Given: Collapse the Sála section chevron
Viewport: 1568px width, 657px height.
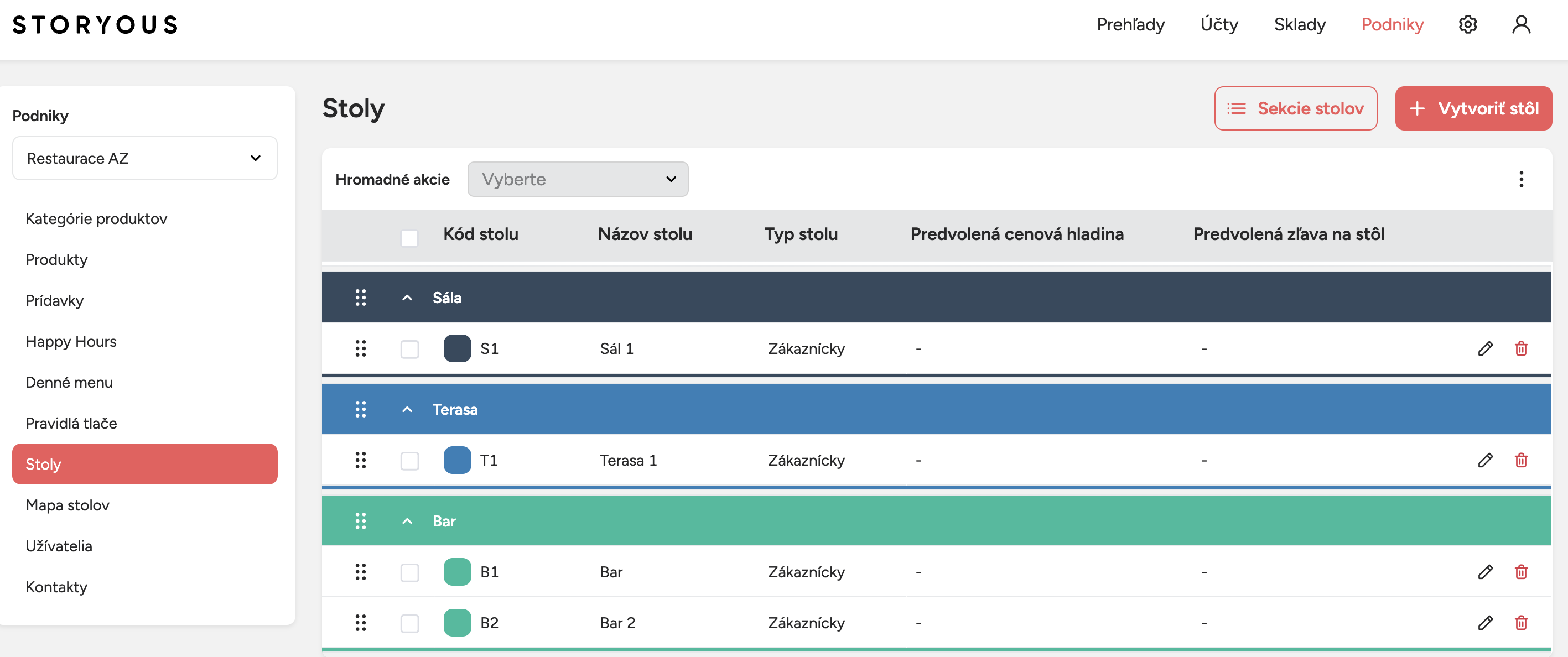Looking at the screenshot, I should [407, 298].
